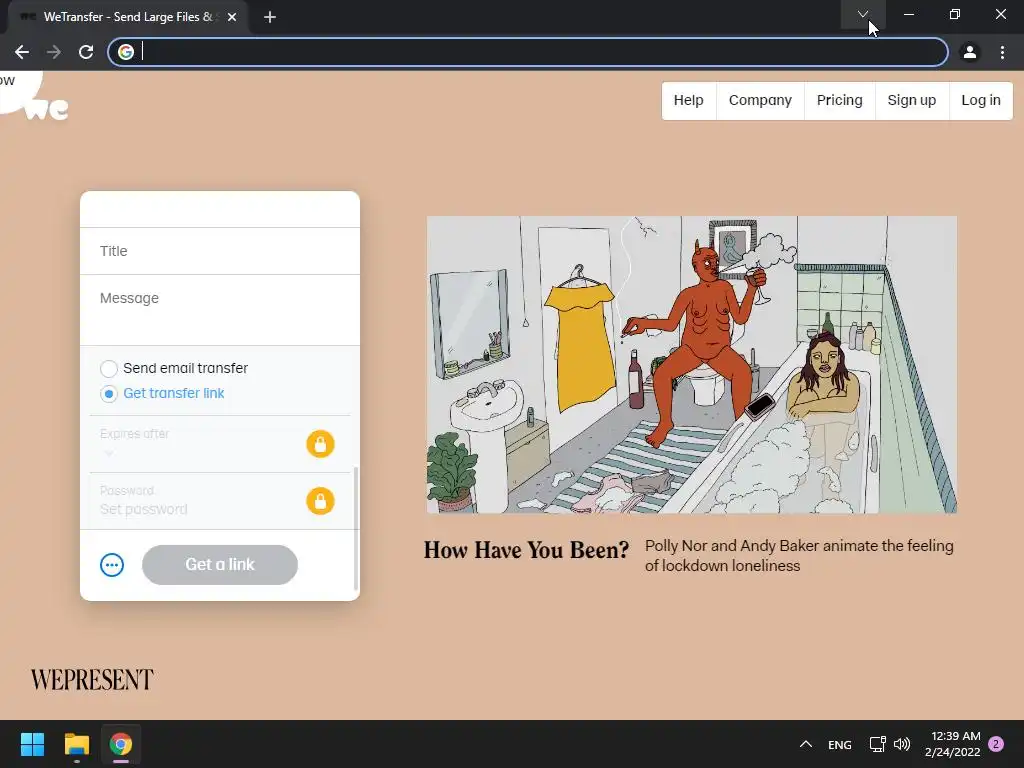Click the Chrome icon in the taskbar
Screen dimensions: 1024x768
(x=121, y=744)
